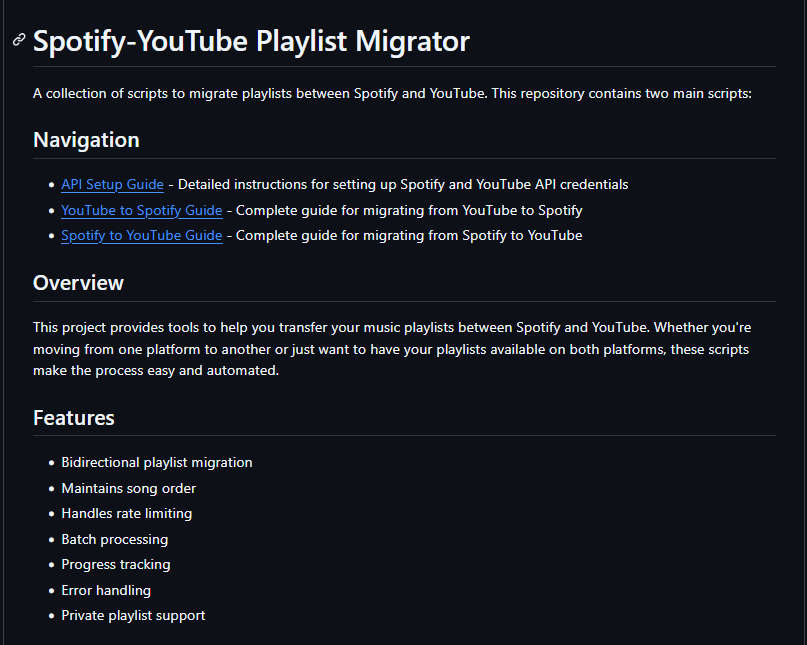Click the 'This project provides tools' paragraph
The width and height of the screenshot is (807, 645).
point(392,349)
